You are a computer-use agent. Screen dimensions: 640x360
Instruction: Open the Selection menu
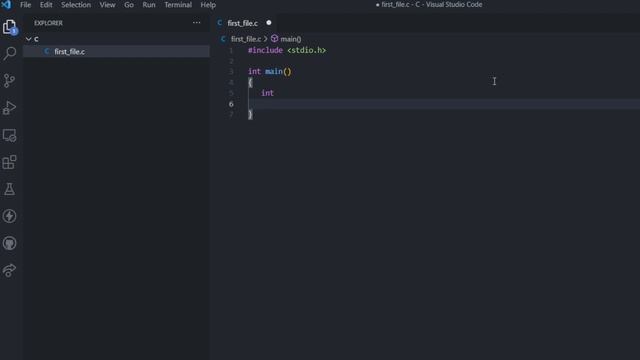(x=76, y=5)
